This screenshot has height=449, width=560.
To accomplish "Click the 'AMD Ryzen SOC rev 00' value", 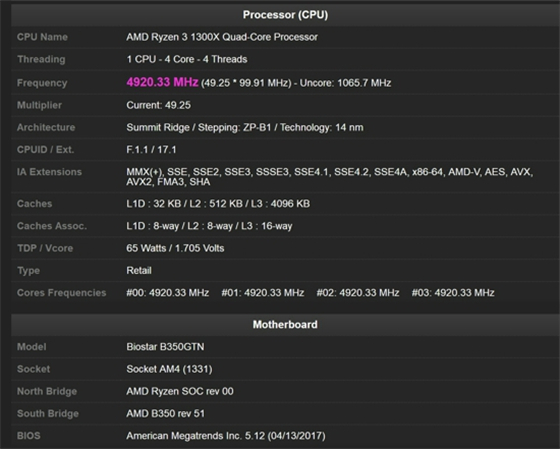I will pyautogui.click(x=180, y=391).
